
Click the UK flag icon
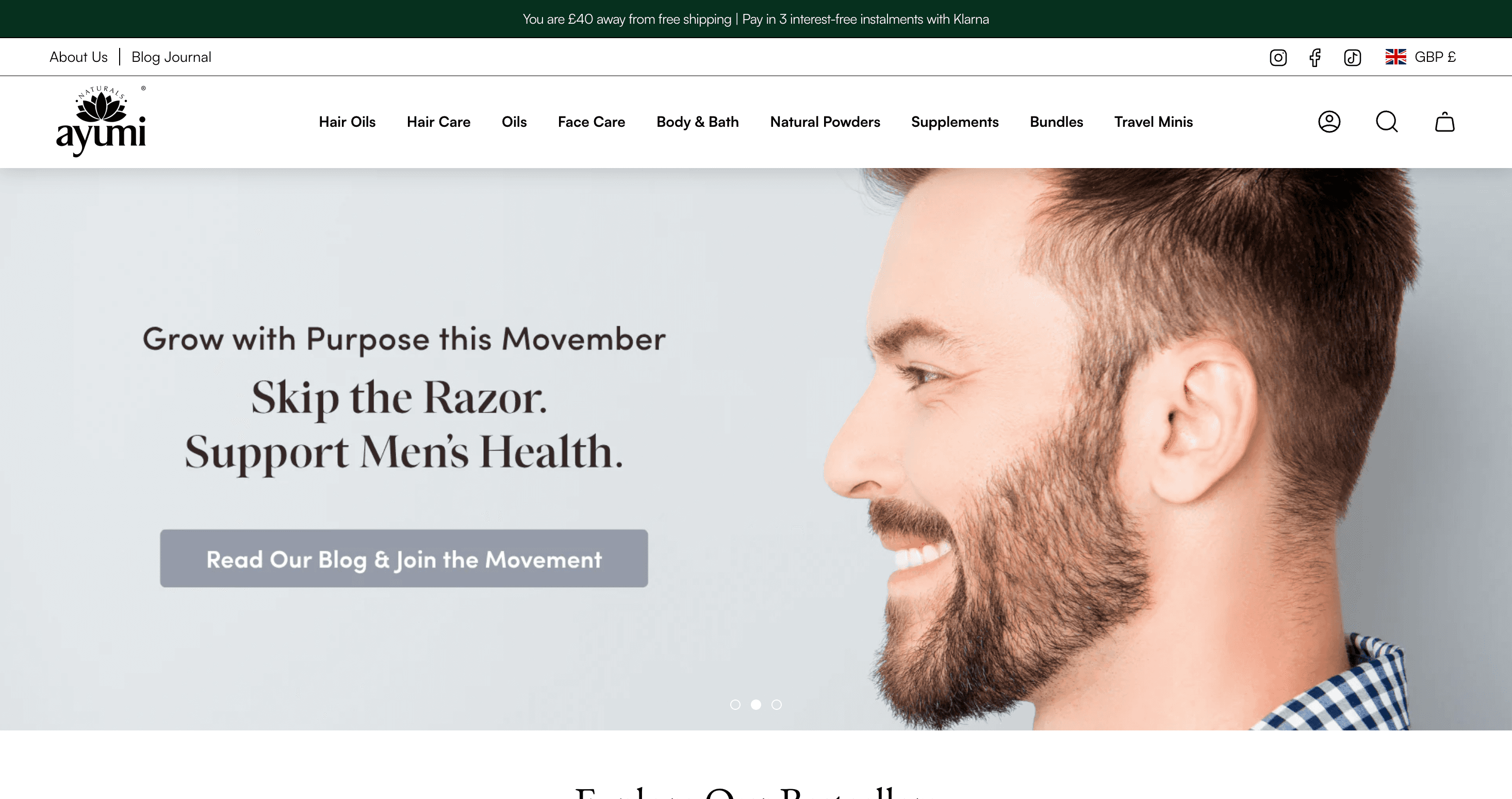click(1396, 57)
